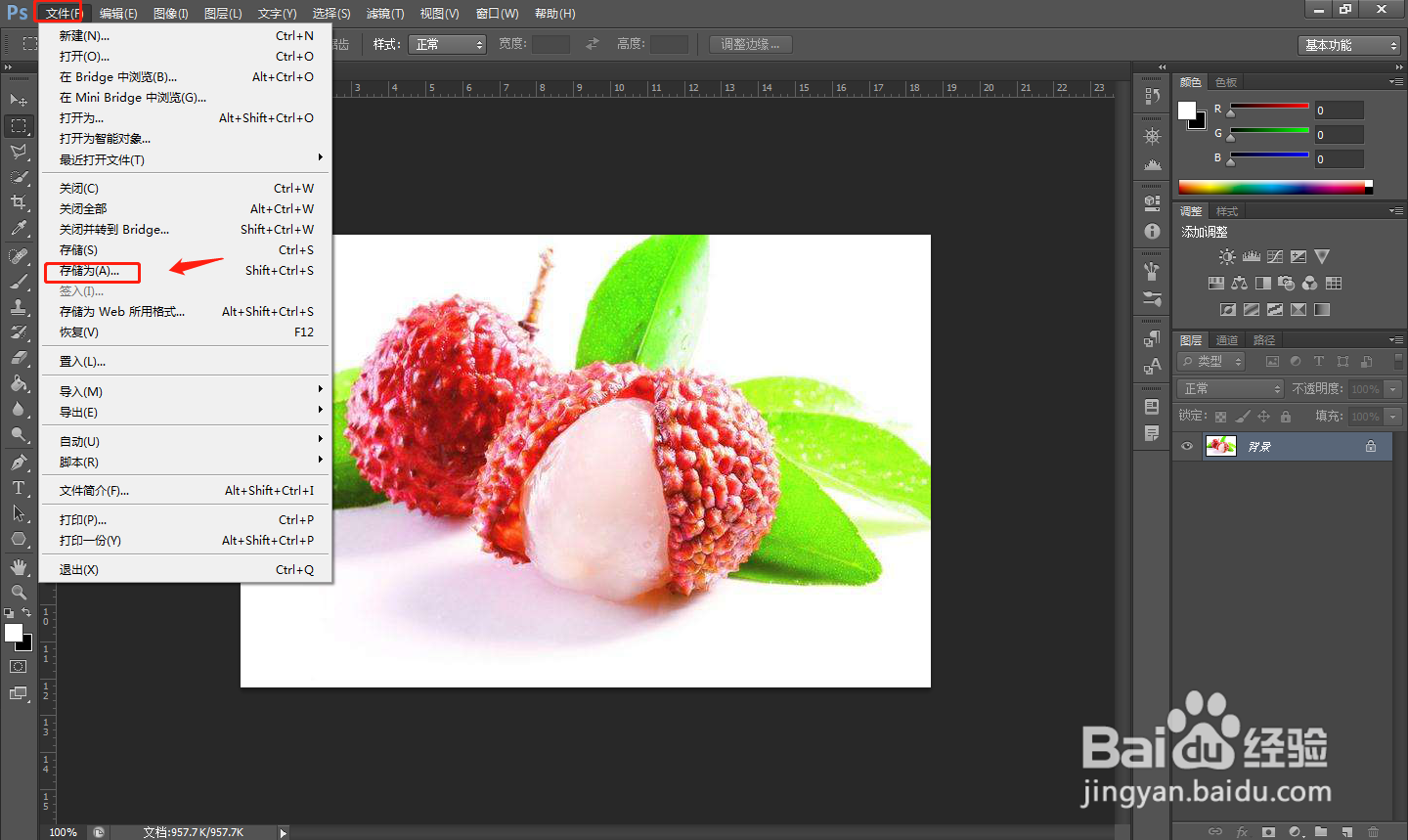Select the Horizontal Type tool
The image size is (1408, 840).
point(19,488)
